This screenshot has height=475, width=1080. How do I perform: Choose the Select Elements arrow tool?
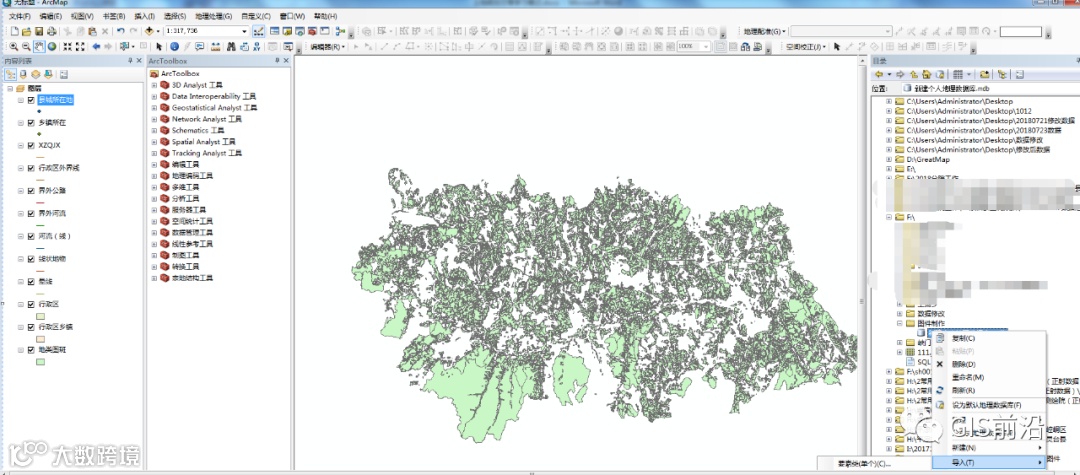(159, 47)
